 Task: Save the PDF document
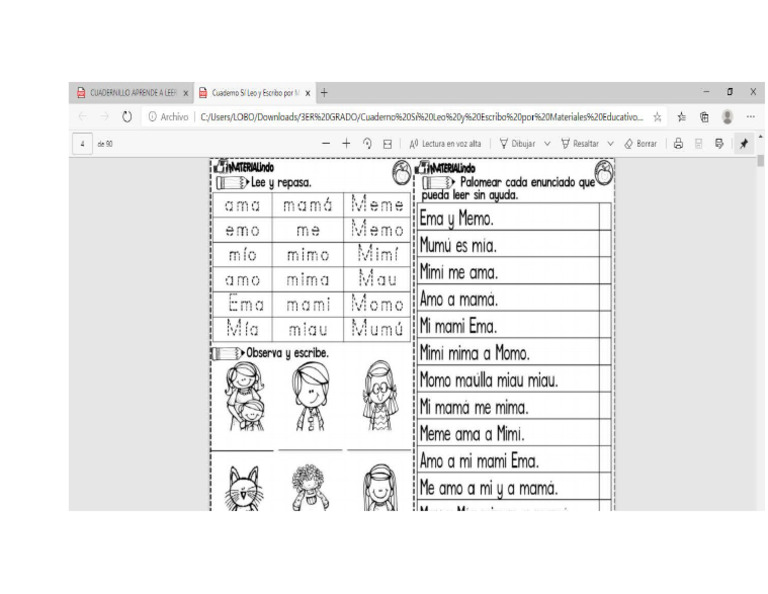(x=699, y=143)
